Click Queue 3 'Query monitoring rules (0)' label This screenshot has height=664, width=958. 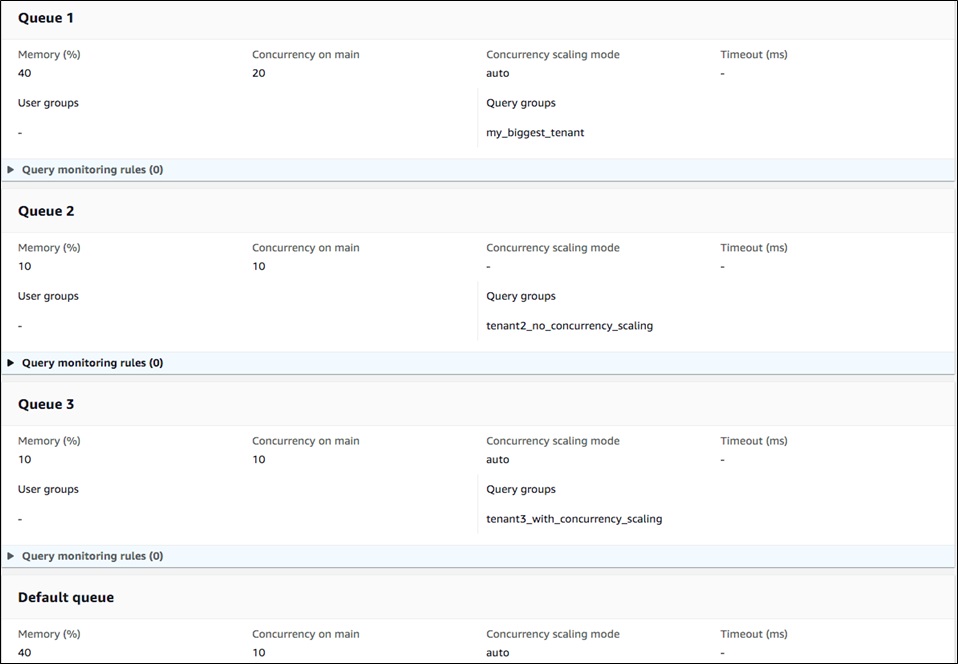[92, 556]
